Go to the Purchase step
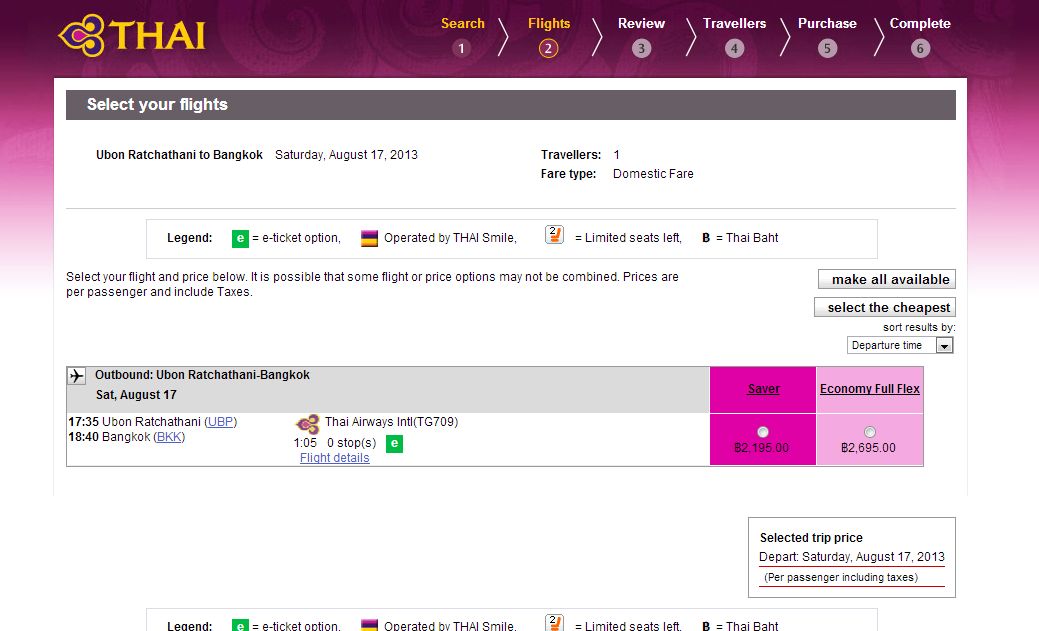1039x631 pixels. point(827,23)
